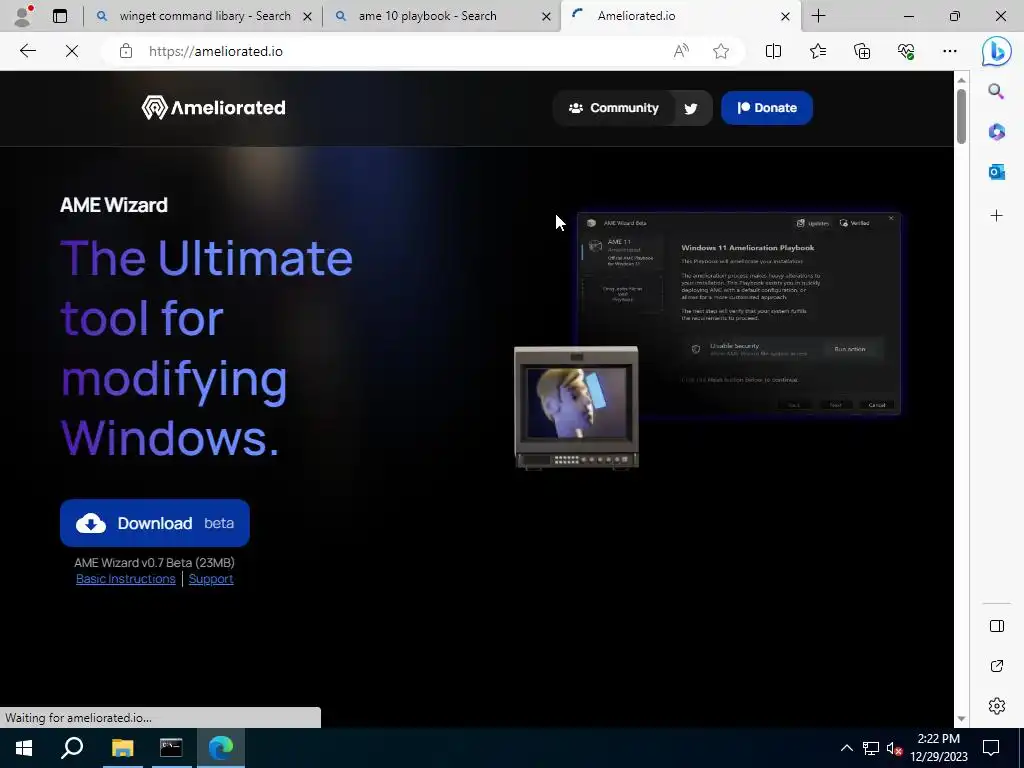This screenshot has width=1024, height=768.
Task: Go back to previous page
Action: point(27,51)
